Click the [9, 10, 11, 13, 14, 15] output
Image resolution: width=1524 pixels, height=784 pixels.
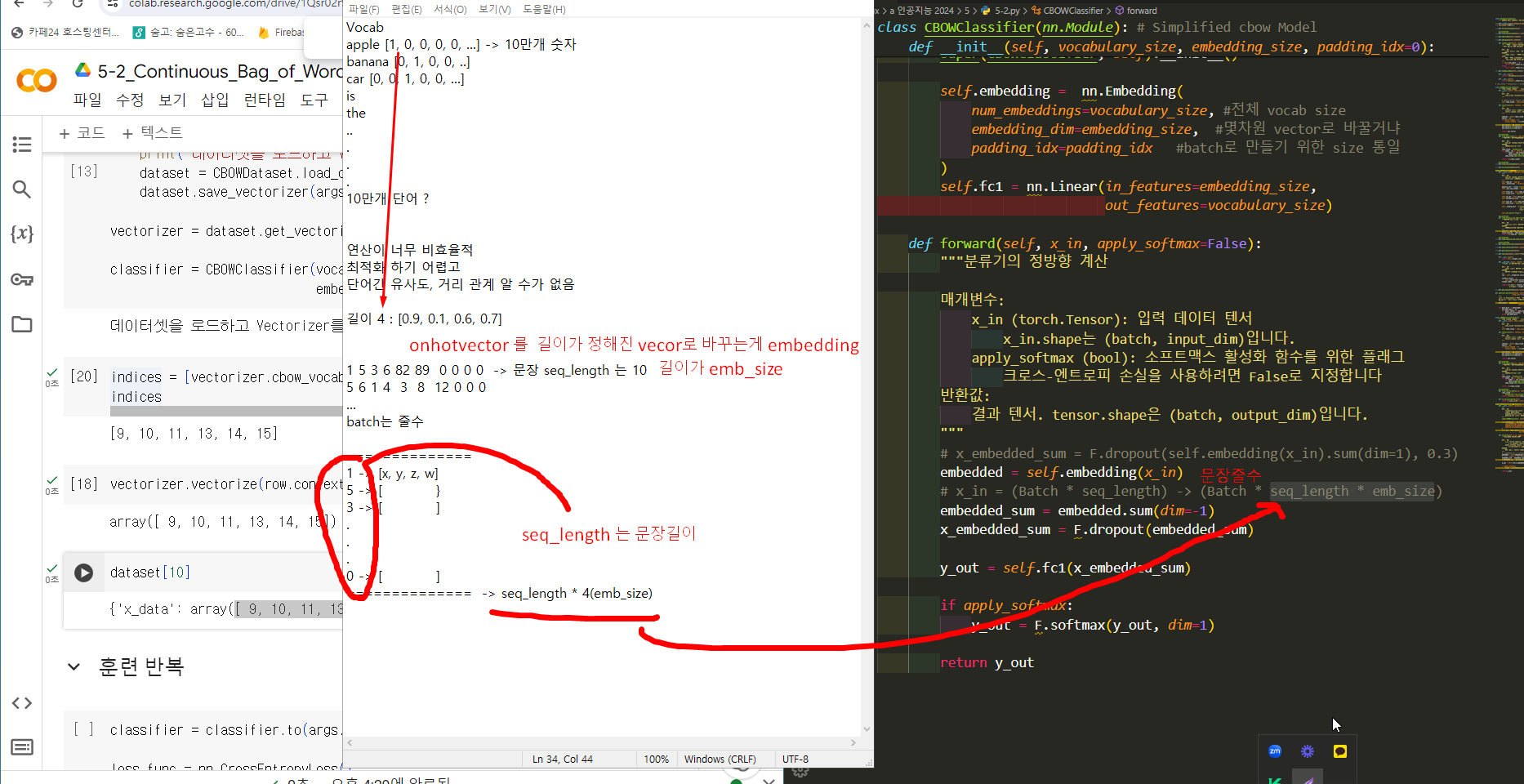[x=194, y=434]
